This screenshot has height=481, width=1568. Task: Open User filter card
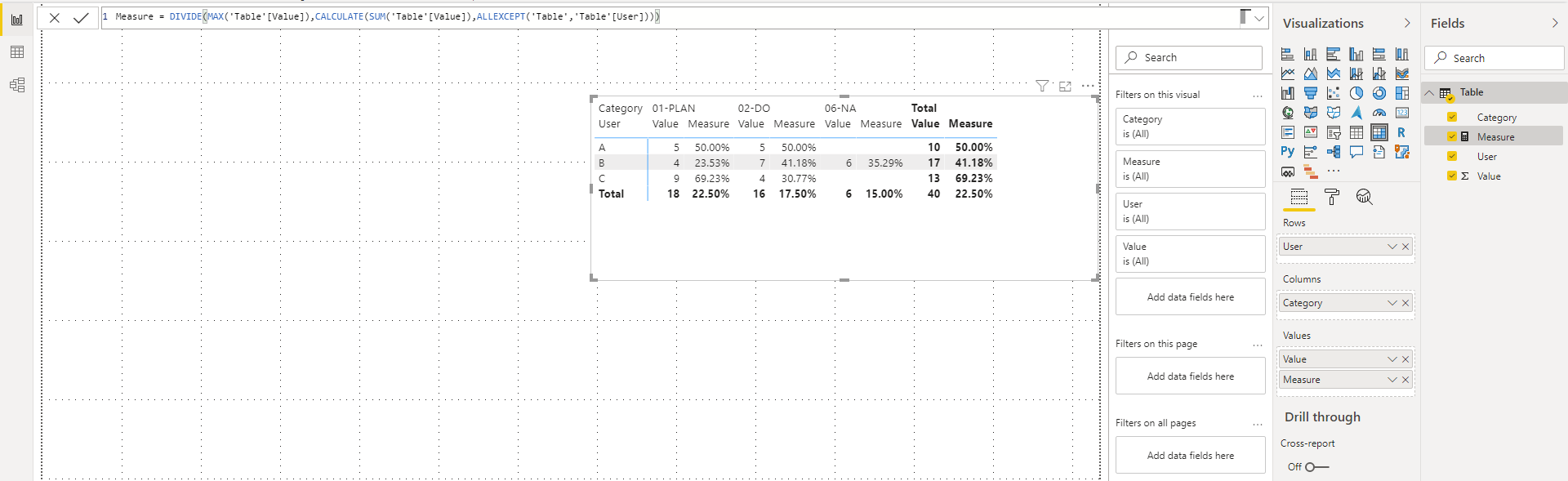point(1191,212)
